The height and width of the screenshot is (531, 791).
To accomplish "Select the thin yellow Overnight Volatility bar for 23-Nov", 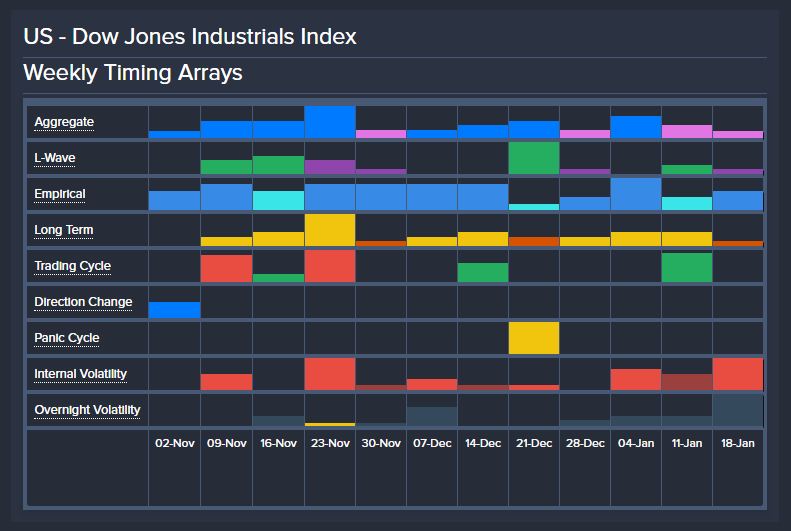I will [x=330, y=425].
